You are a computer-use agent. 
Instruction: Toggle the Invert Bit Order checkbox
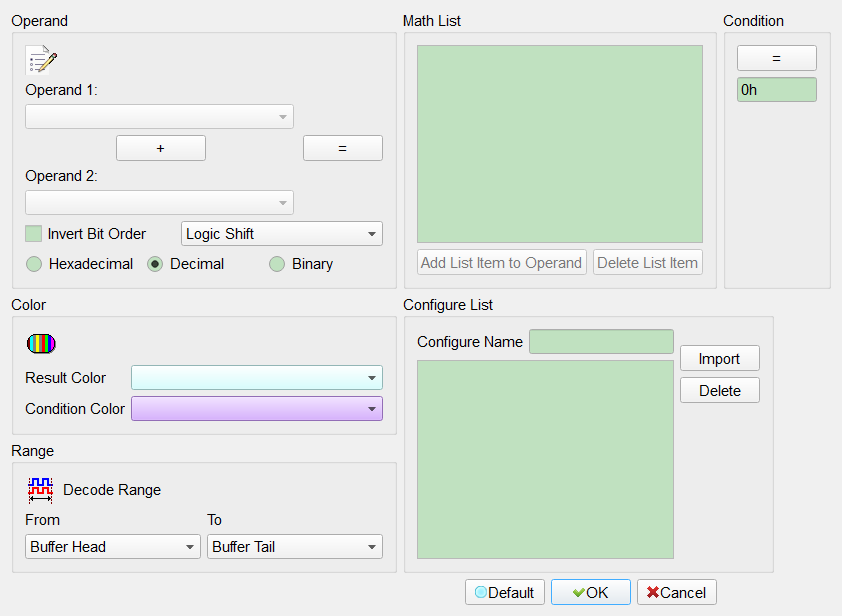point(33,234)
